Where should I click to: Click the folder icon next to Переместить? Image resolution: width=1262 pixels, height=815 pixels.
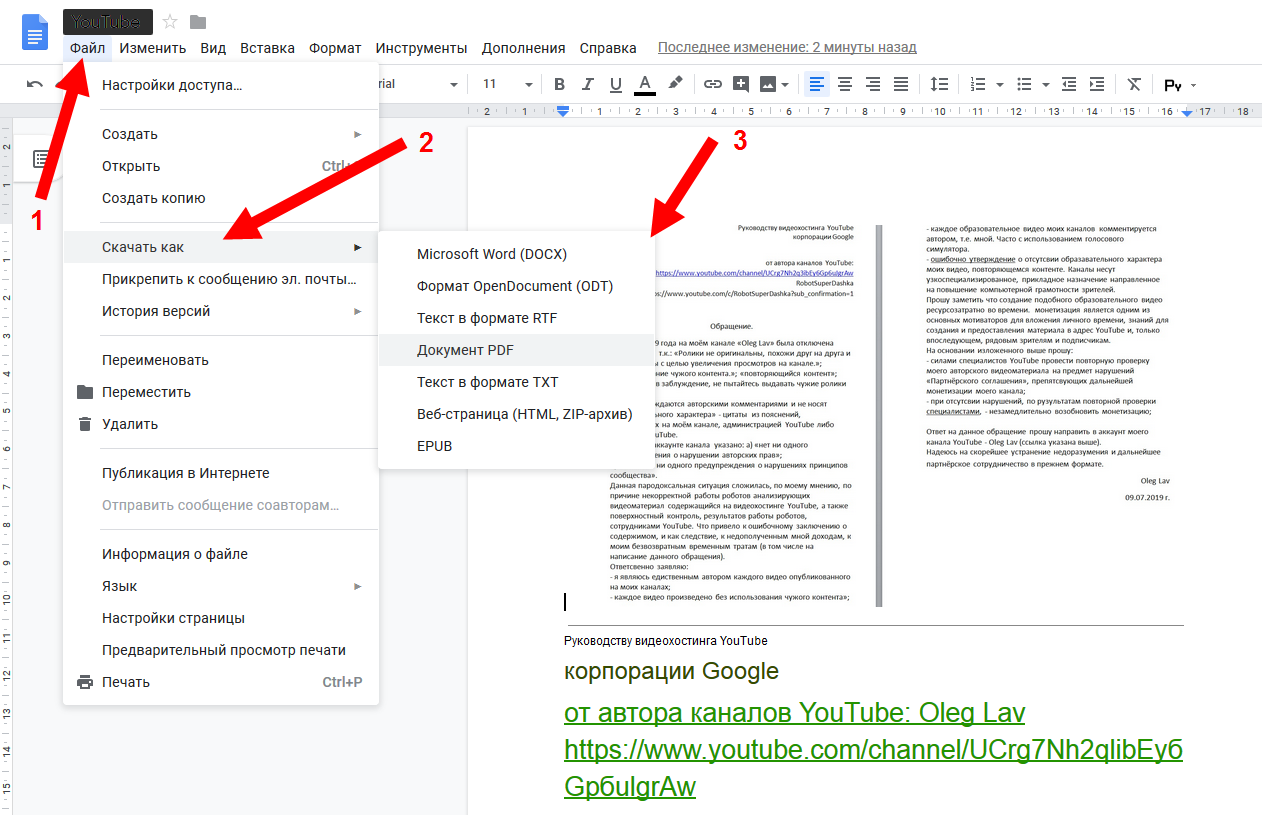click(85, 392)
